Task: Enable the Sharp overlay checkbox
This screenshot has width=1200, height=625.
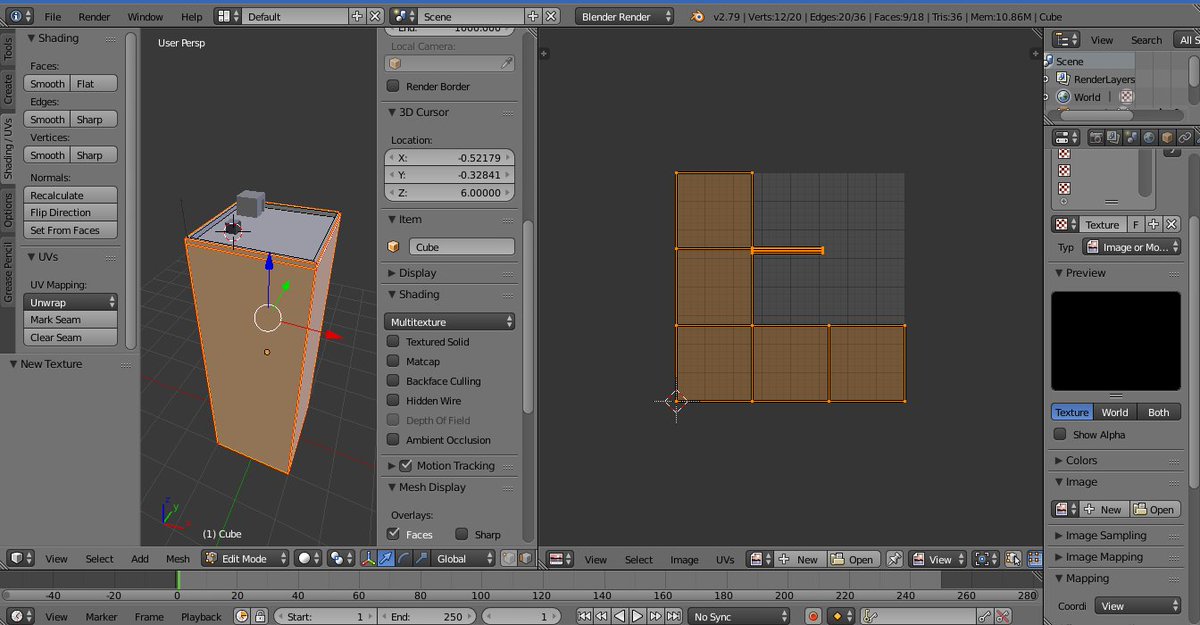Action: [x=461, y=534]
